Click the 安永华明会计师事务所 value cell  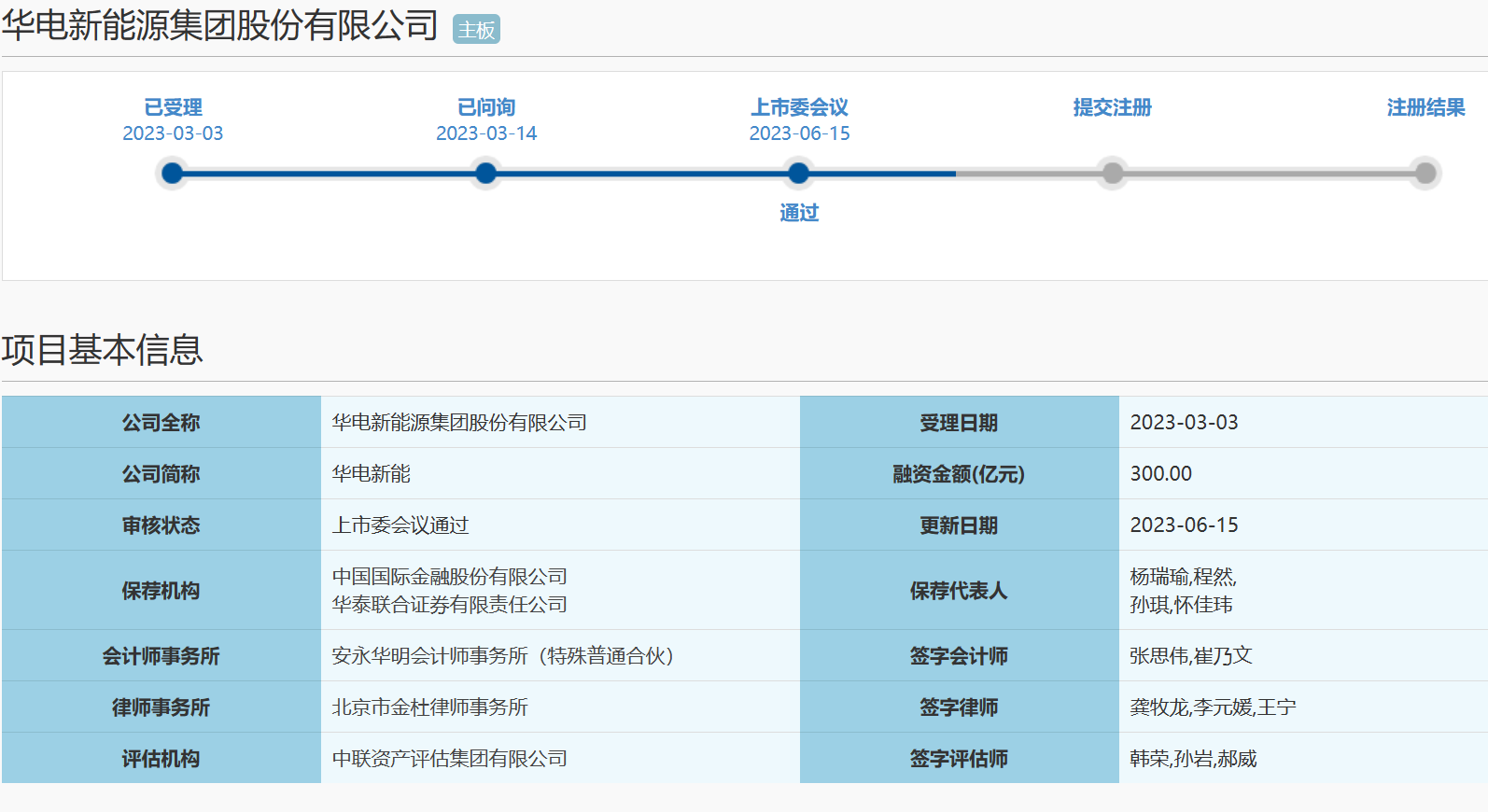560,655
